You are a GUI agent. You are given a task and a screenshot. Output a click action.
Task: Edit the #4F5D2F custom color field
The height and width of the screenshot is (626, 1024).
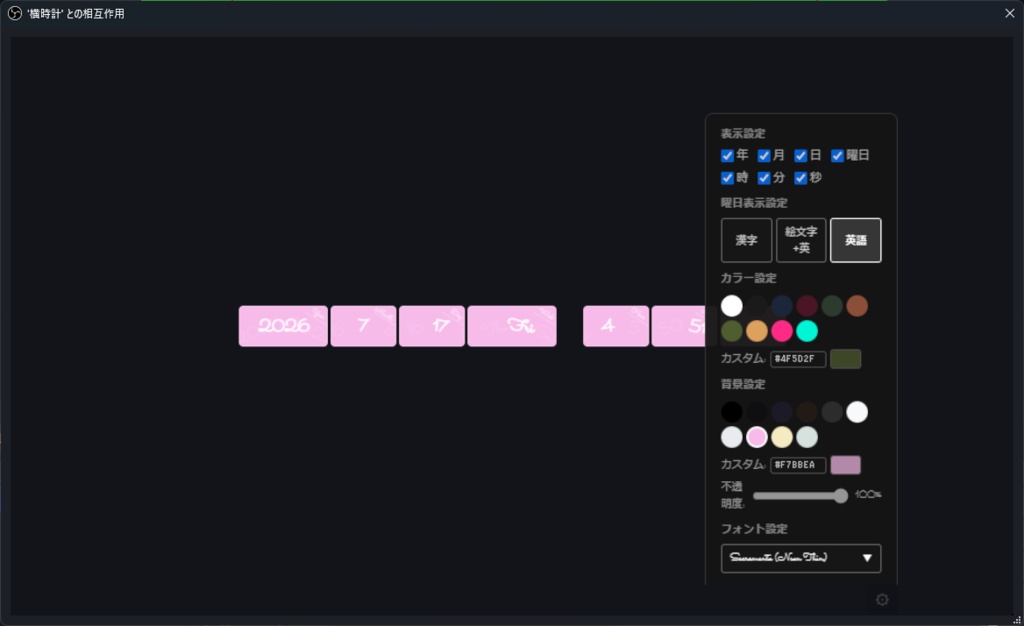(x=797, y=359)
